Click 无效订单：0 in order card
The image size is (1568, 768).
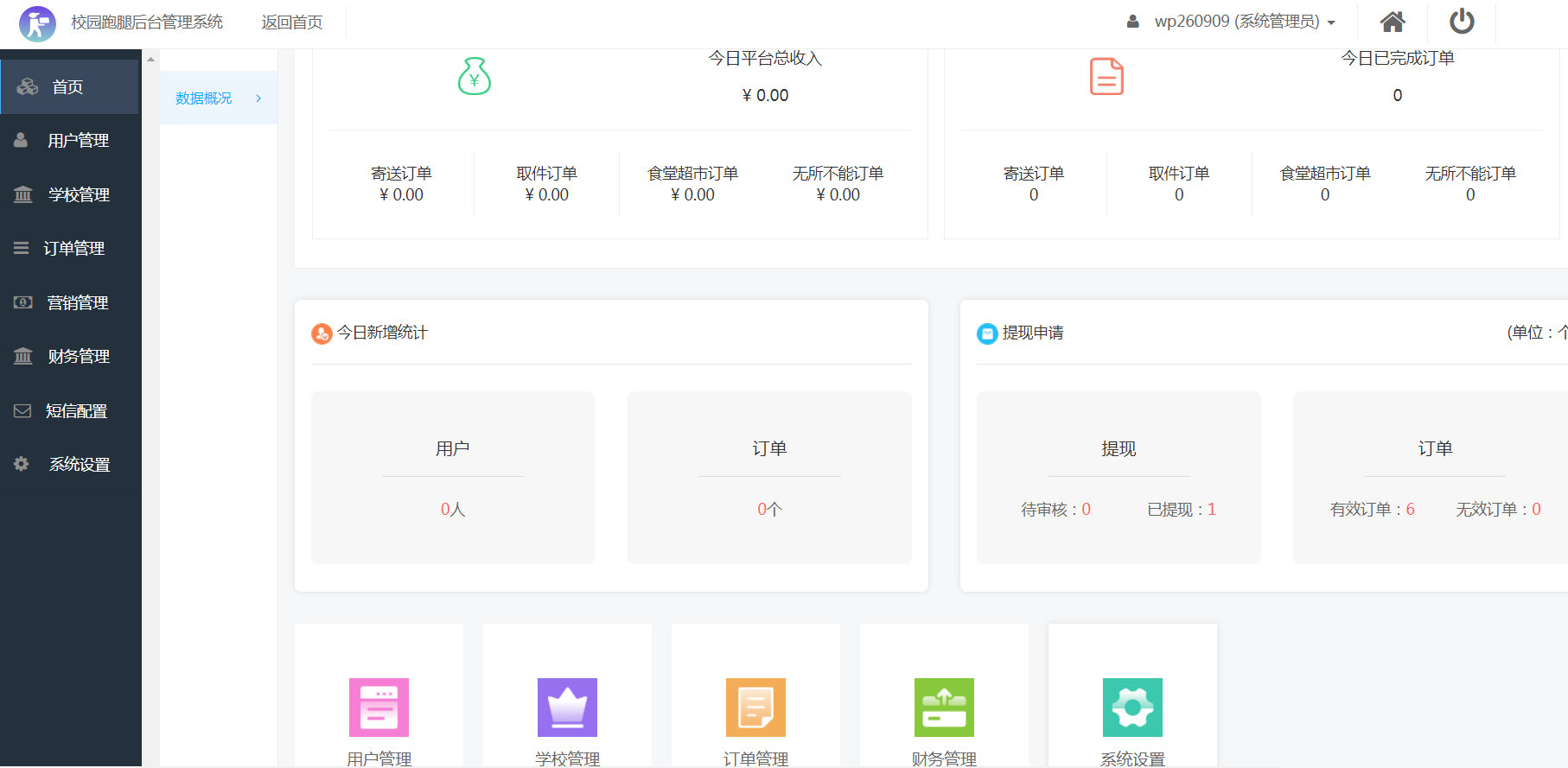point(1499,510)
